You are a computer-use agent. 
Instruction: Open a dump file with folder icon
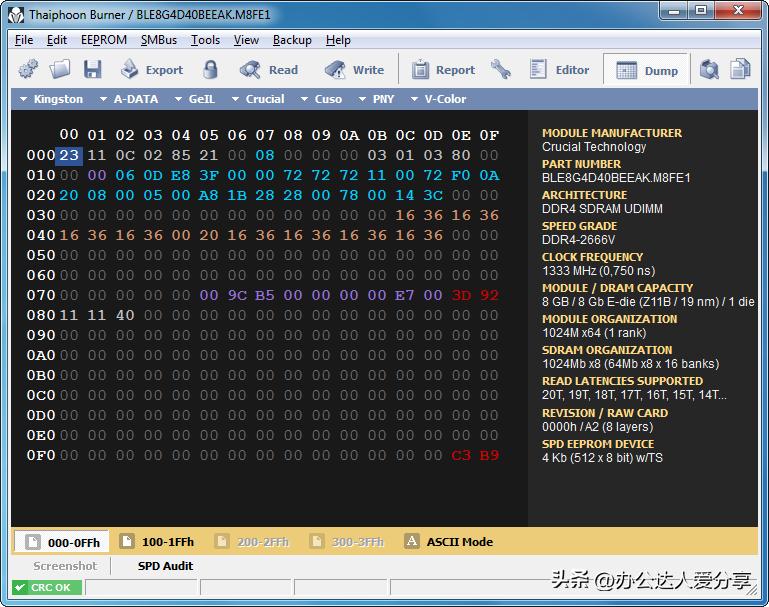click(x=60, y=70)
